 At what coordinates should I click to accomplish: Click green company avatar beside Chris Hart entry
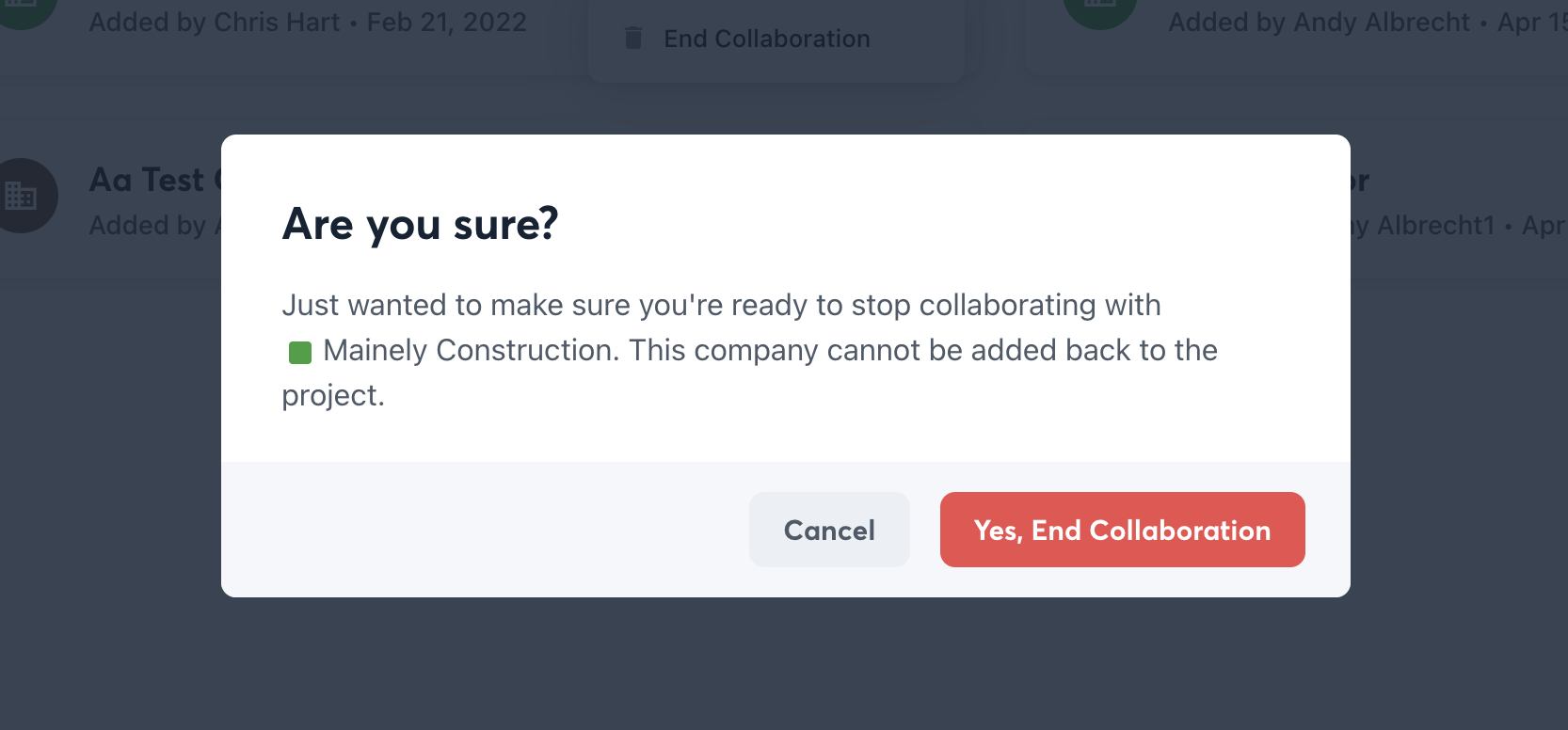23,8
